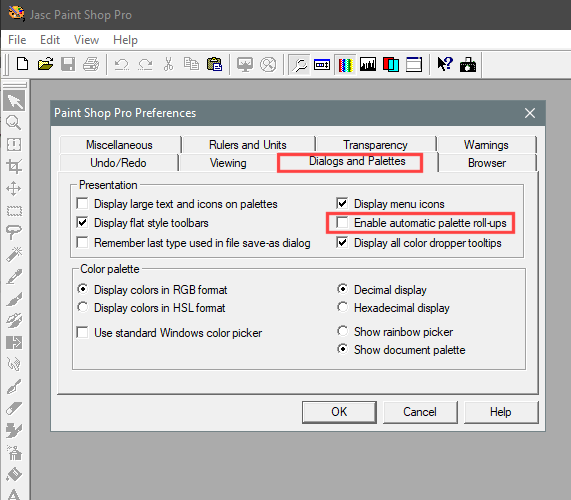The height and width of the screenshot is (500, 571).
Task: Toggle the Tool Palette toolbar button
Action: 299,64
